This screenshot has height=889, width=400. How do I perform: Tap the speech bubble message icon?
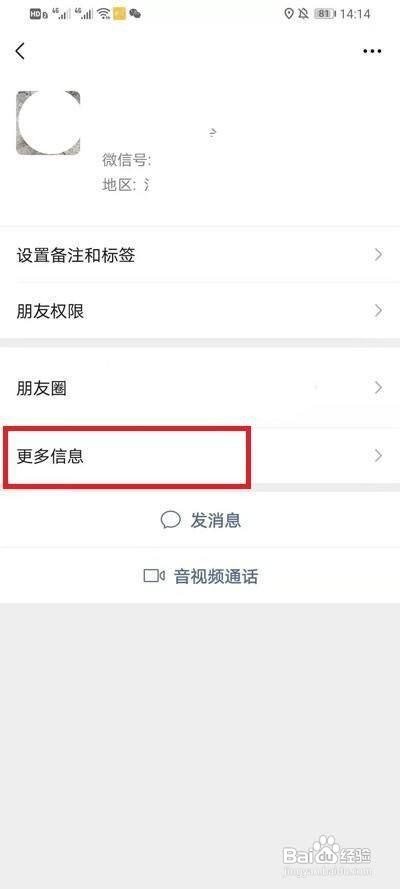coord(171,520)
